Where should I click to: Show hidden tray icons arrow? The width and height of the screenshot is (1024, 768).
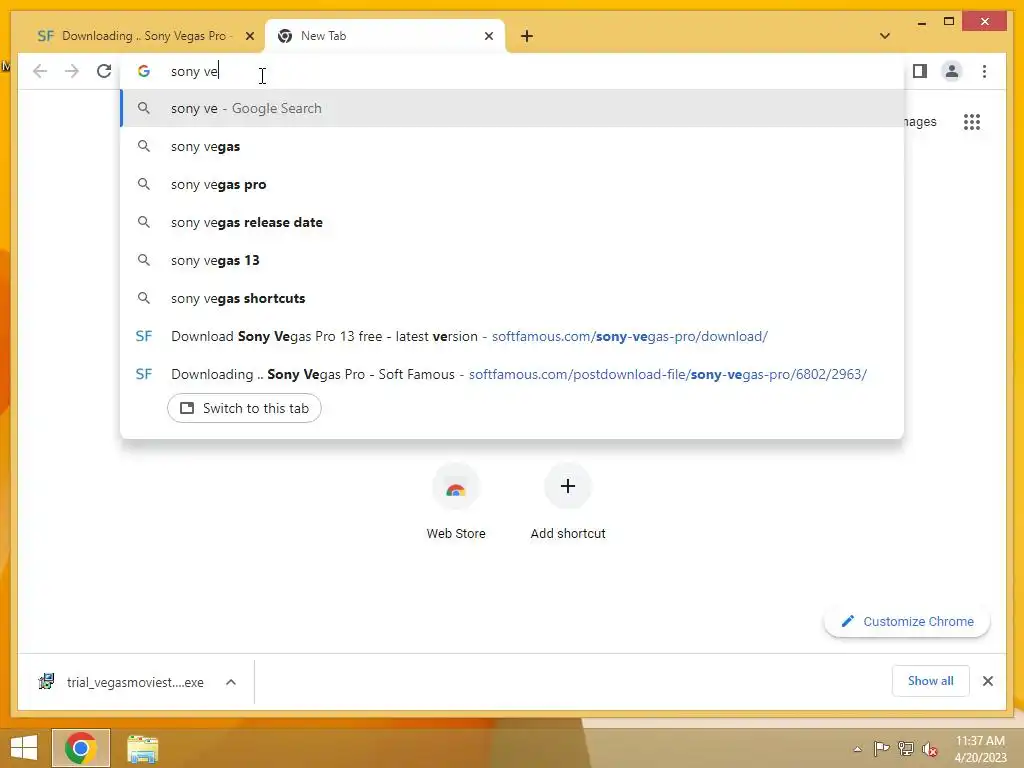click(x=857, y=748)
